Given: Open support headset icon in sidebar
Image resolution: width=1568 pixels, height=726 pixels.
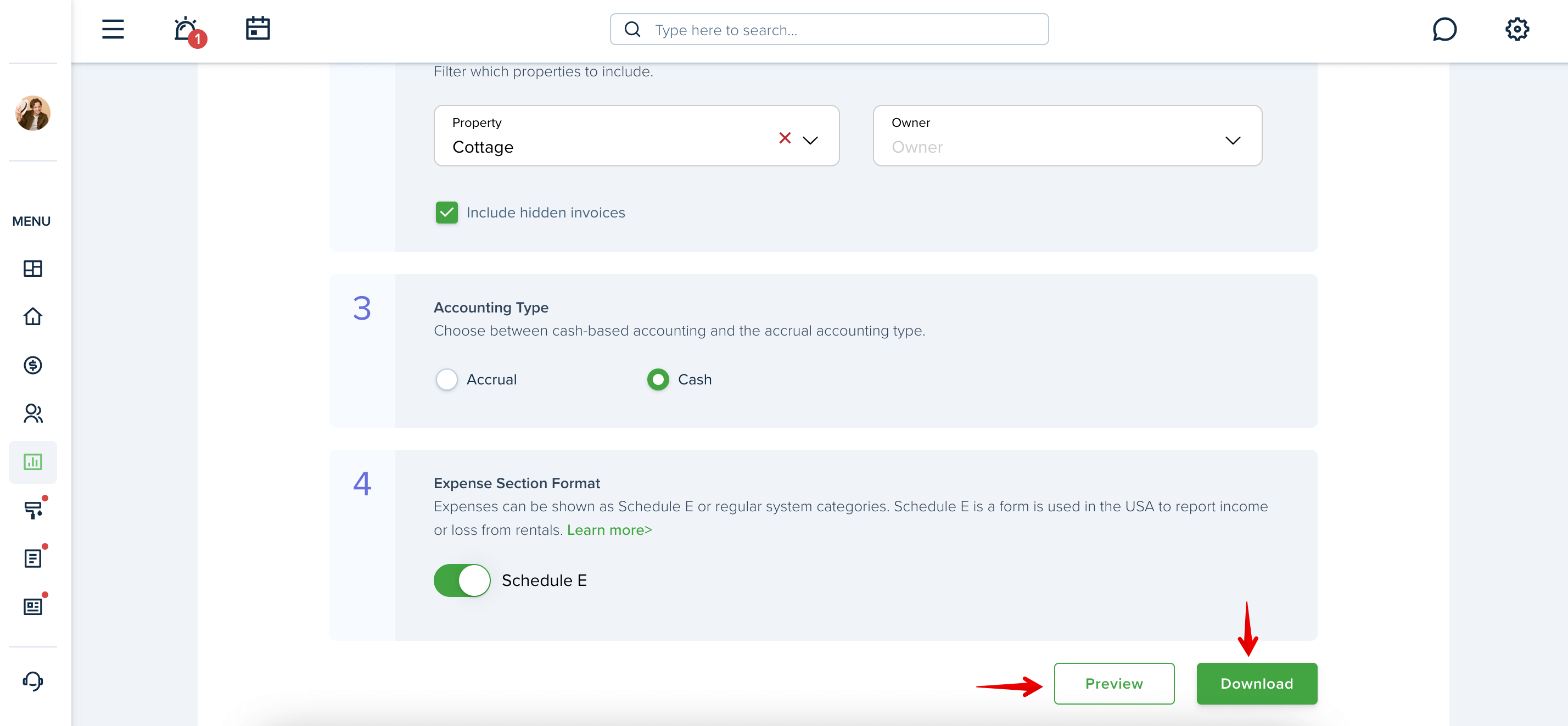Looking at the screenshot, I should click(33, 681).
